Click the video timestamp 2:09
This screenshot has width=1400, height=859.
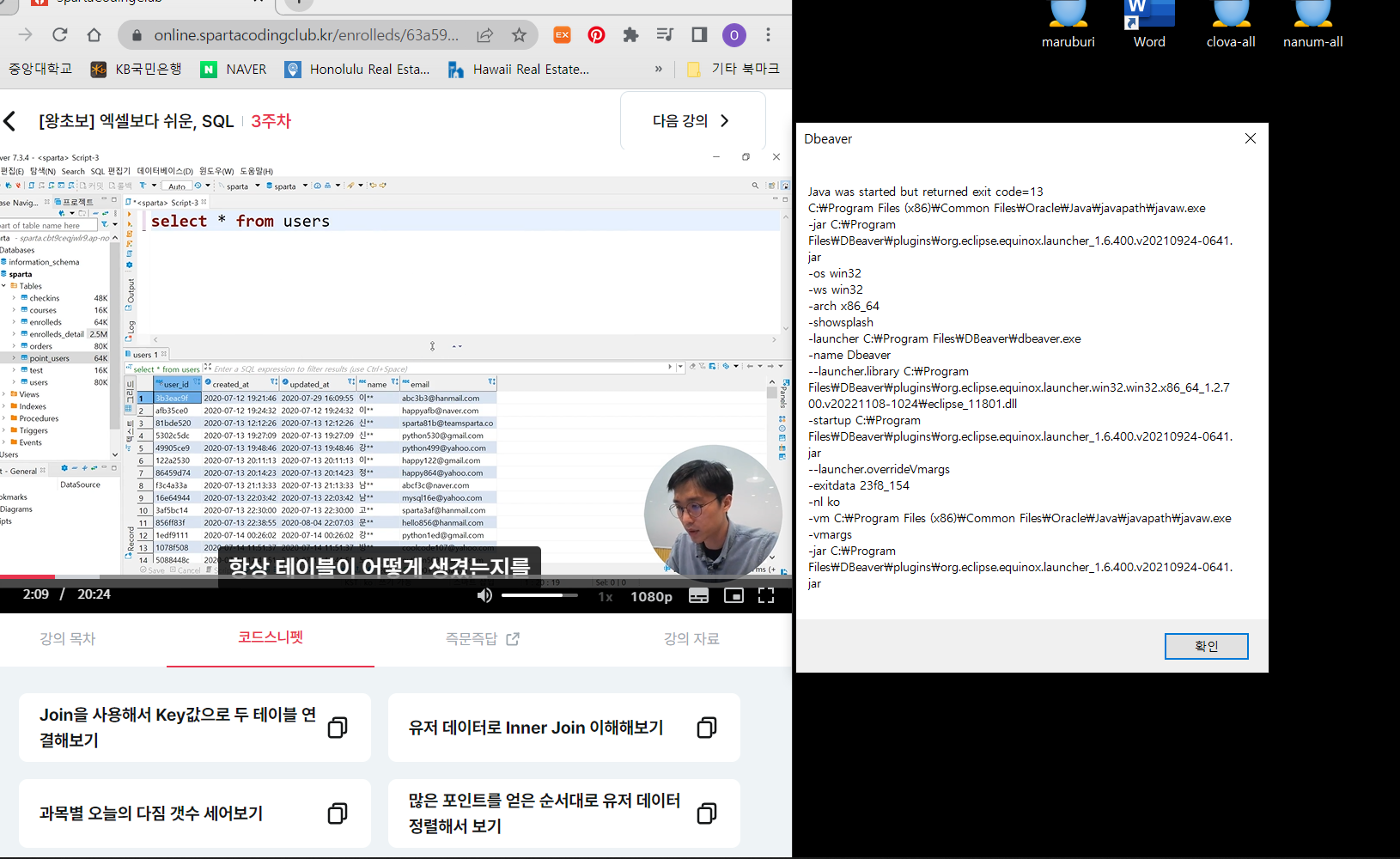point(36,594)
